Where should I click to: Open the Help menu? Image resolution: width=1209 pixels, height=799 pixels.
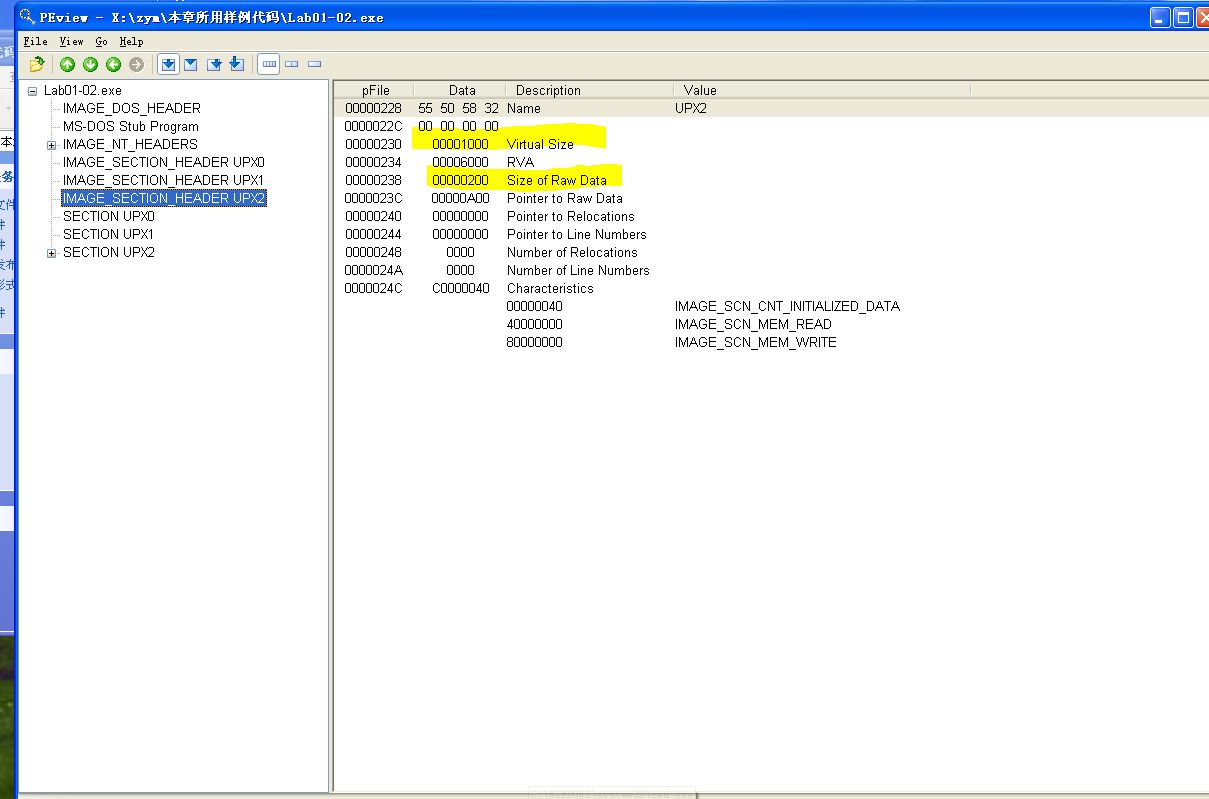coord(131,41)
